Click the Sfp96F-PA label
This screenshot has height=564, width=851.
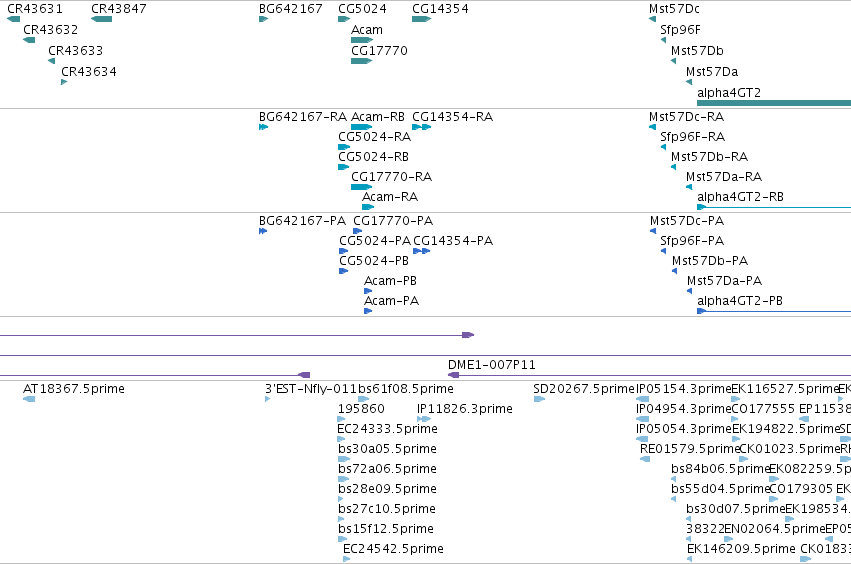(692, 241)
